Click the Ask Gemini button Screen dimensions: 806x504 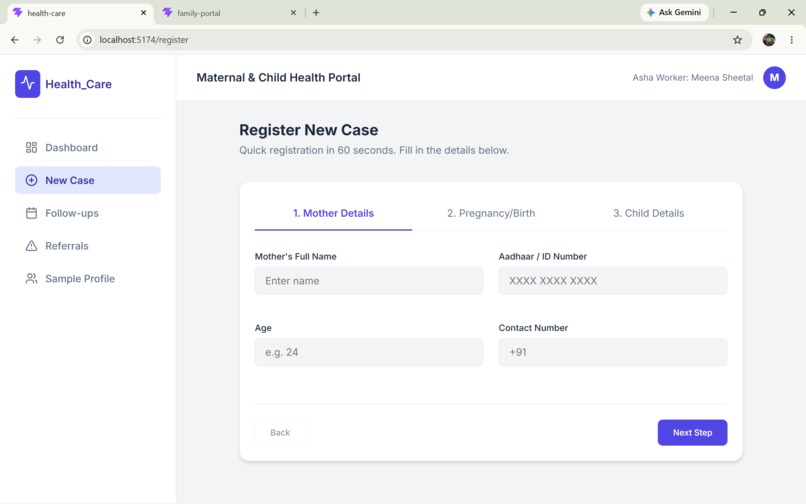674,12
